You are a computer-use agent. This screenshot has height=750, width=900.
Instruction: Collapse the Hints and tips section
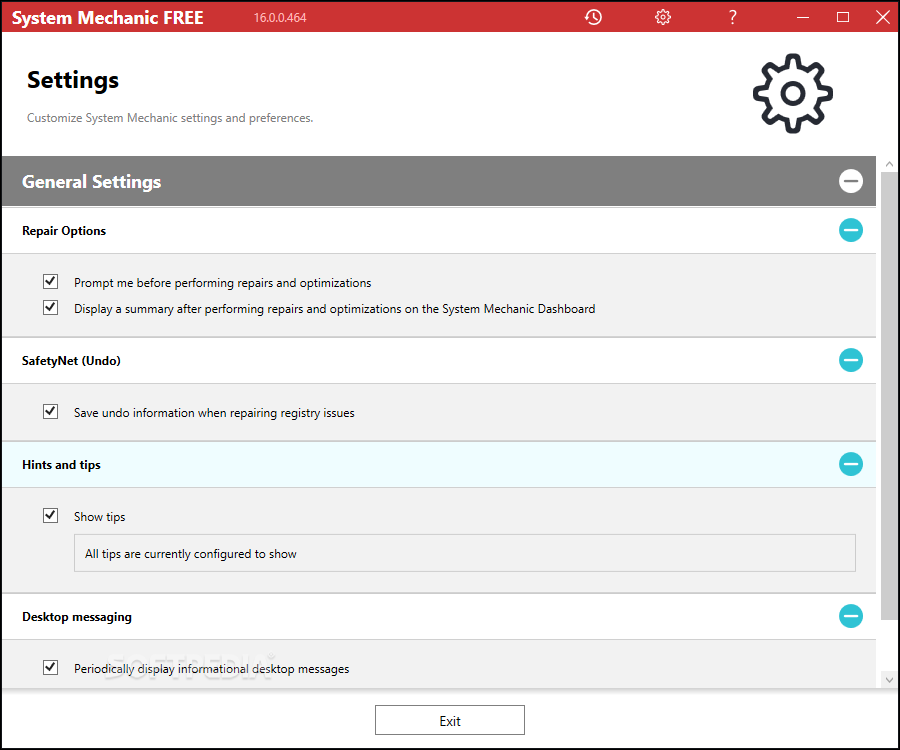[851, 464]
